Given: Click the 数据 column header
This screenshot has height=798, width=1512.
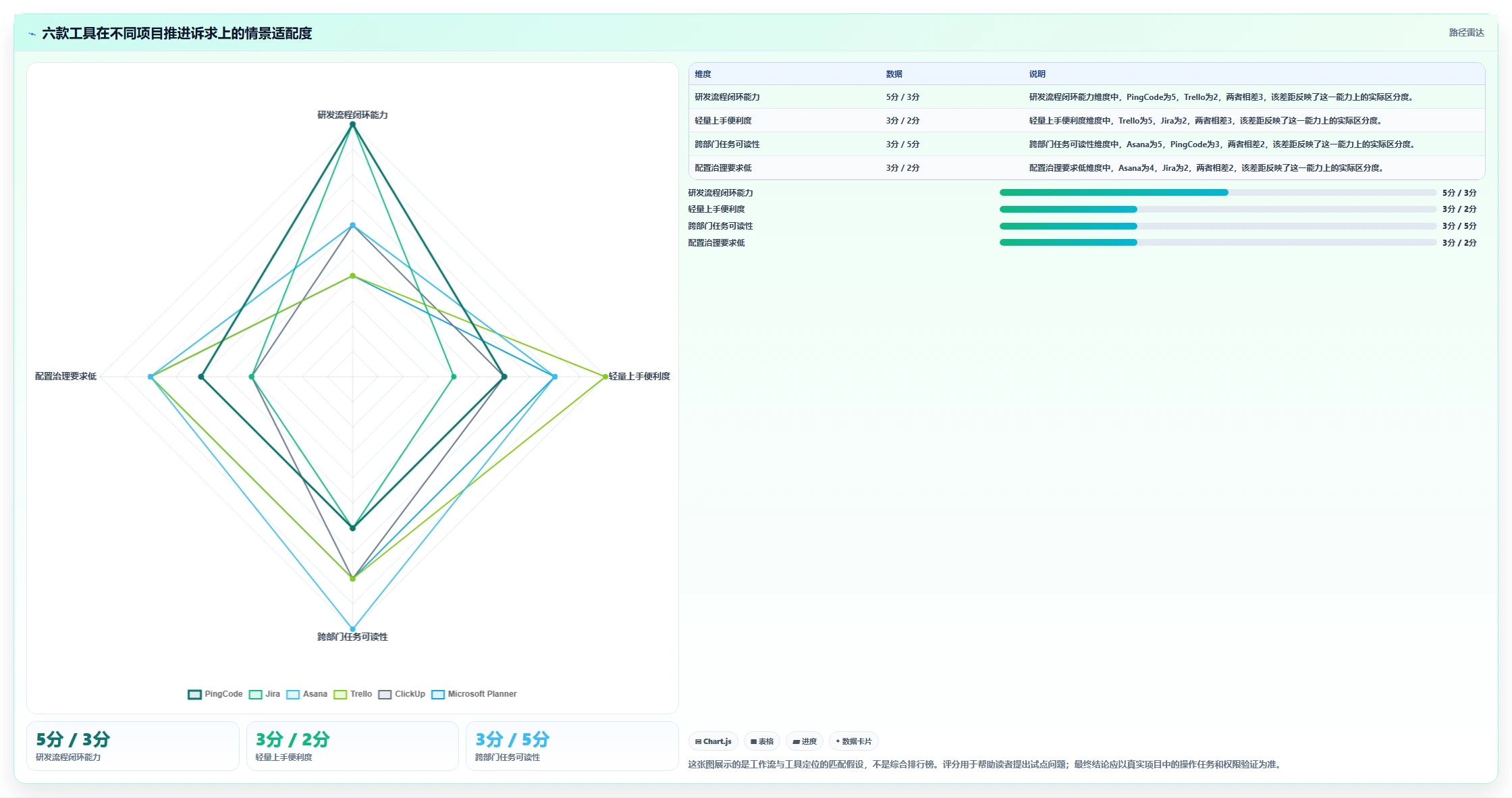Looking at the screenshot, I should [894, 74].
